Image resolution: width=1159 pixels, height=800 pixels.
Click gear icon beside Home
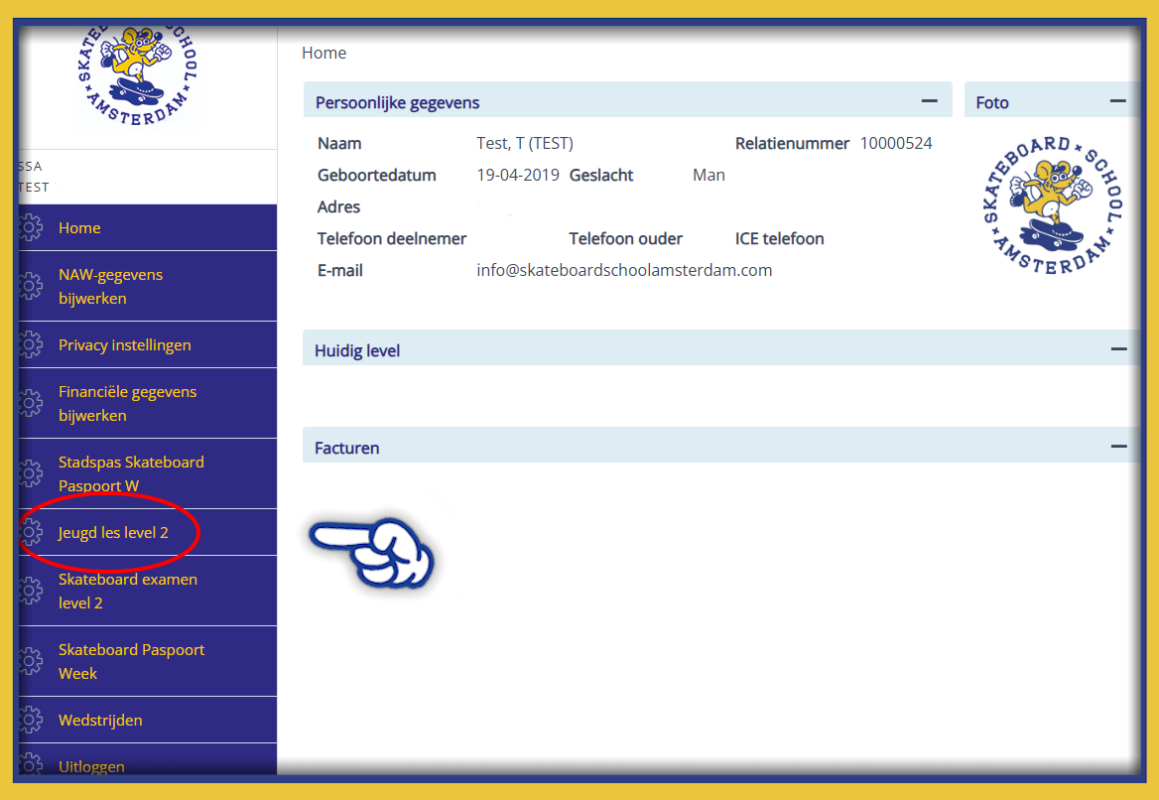[x=31, y=228]
